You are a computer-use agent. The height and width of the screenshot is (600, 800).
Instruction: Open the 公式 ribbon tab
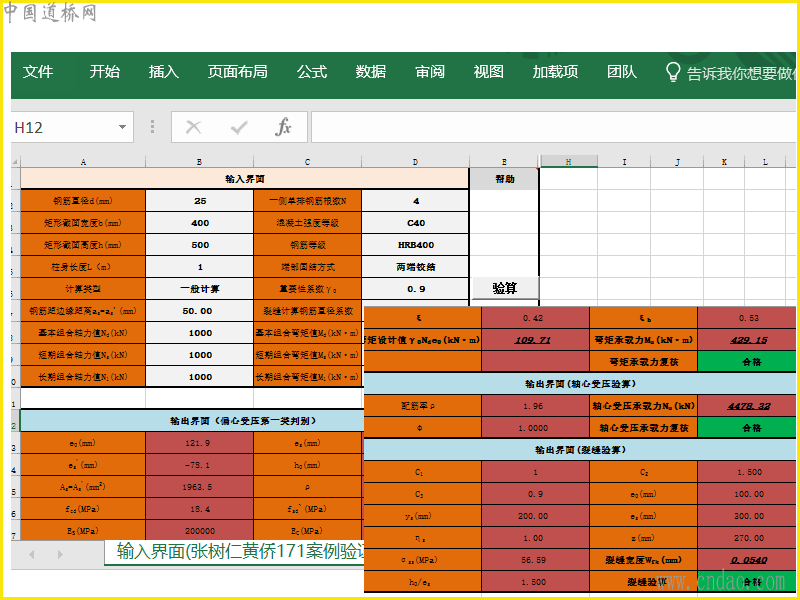[x=312, y=72]
